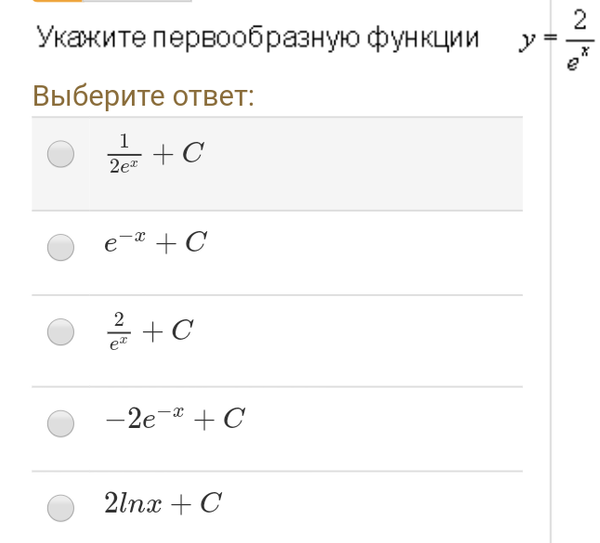Click the answer text e^-x + C

click(155, 242)
